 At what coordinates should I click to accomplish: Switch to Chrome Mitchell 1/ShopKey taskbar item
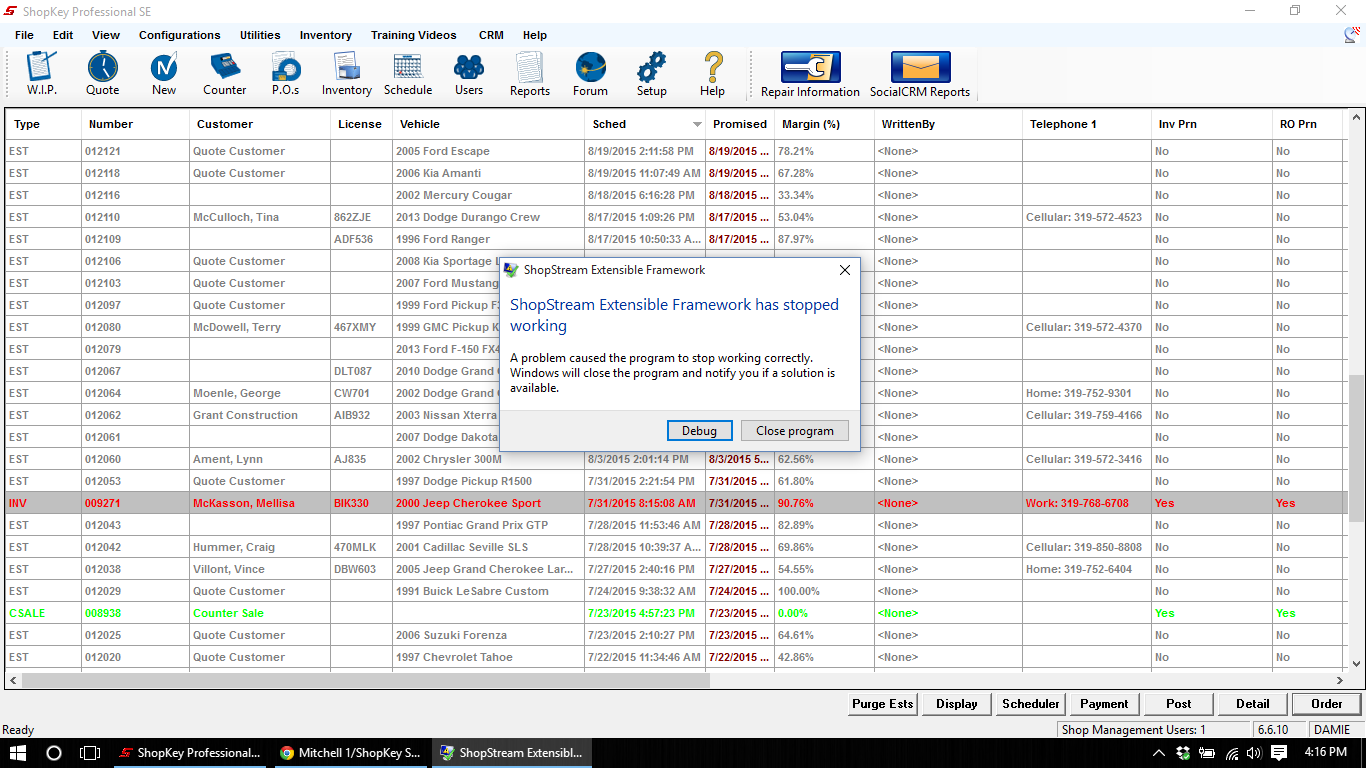pyautogui.click(x=350, y=753)
